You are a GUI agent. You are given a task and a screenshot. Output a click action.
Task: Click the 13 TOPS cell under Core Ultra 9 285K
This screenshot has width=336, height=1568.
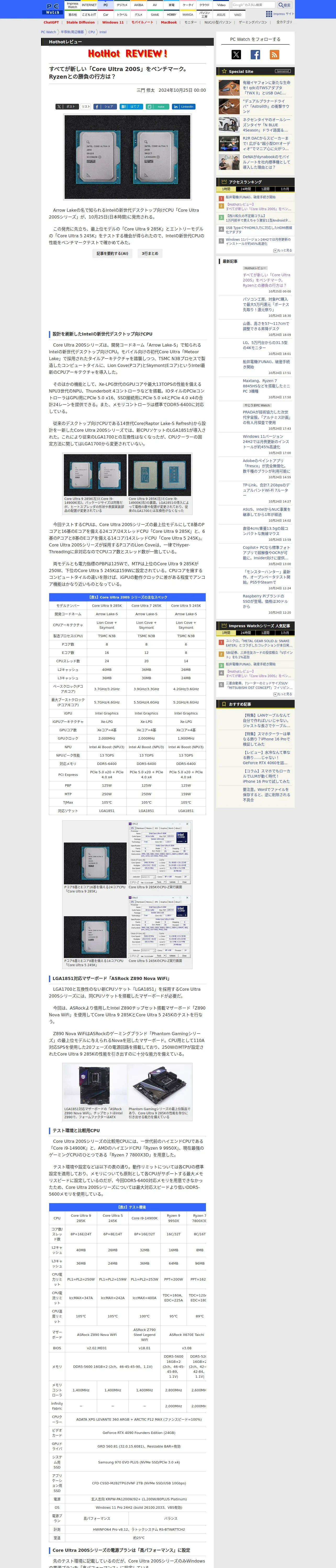(x=107, y=756)
